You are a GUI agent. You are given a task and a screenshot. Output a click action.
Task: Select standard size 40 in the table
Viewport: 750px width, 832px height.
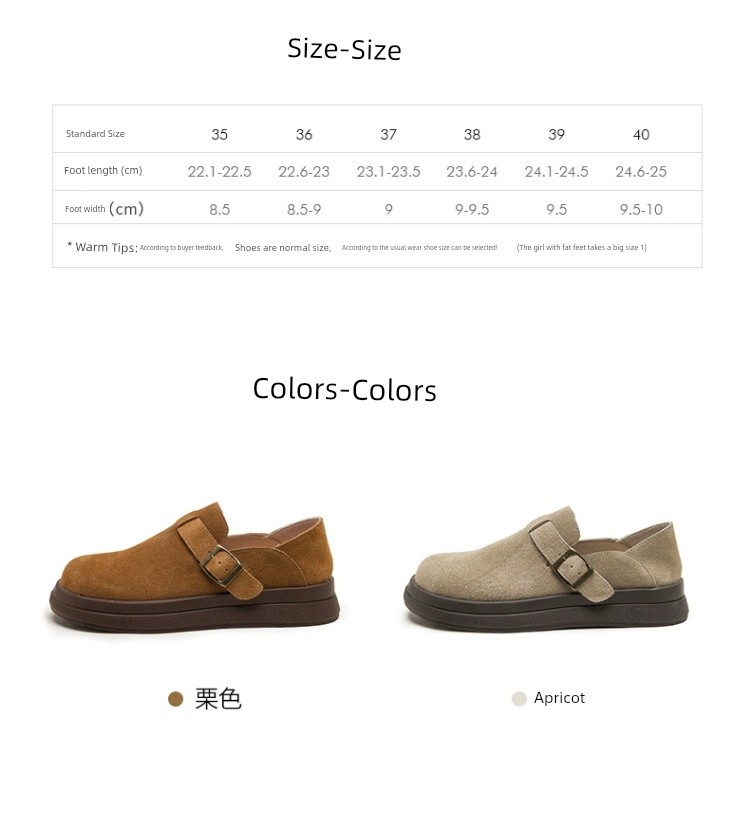641,134
